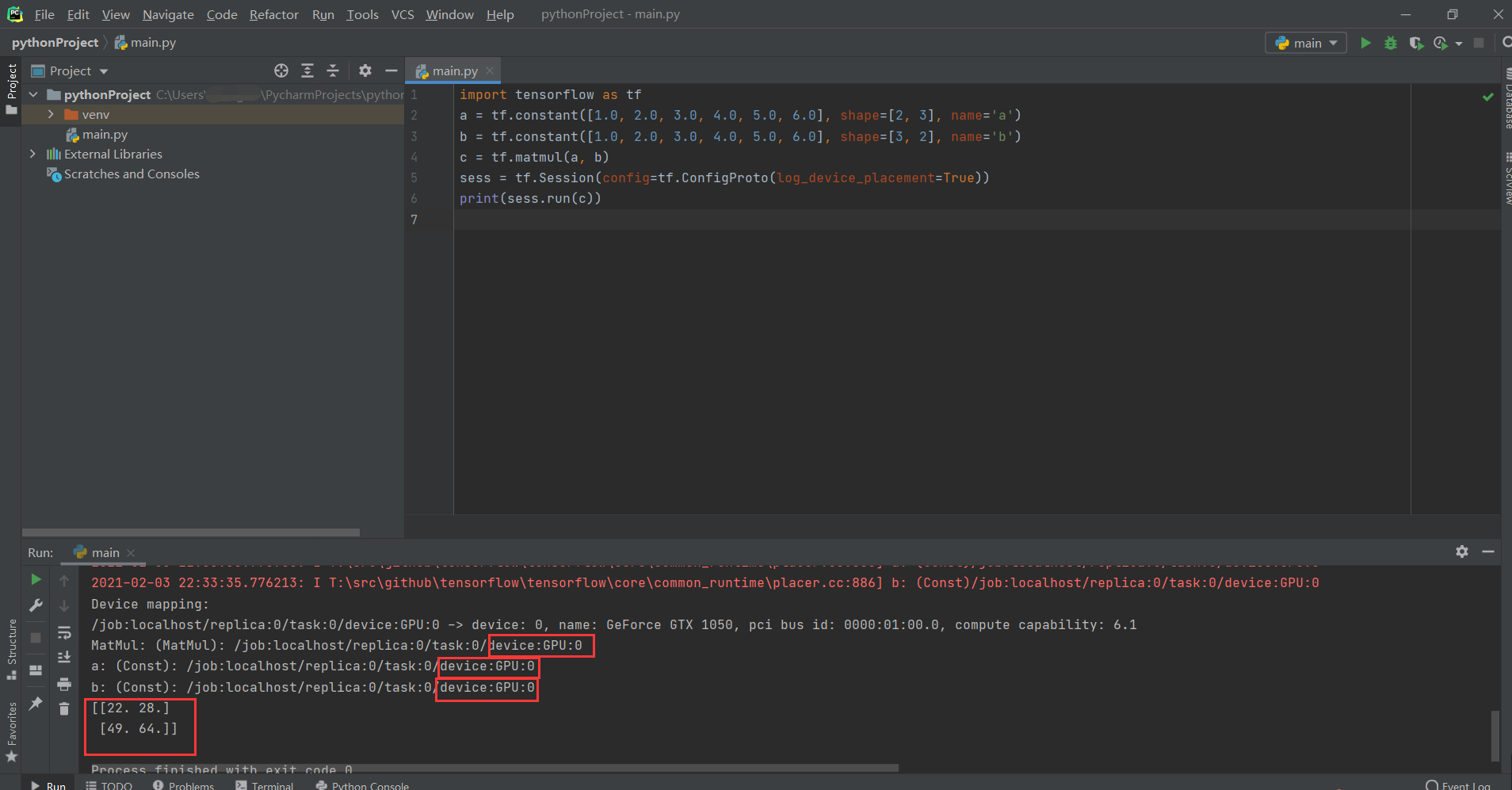Open the Edit menu

pyautogui.click(x=78, y=14)
